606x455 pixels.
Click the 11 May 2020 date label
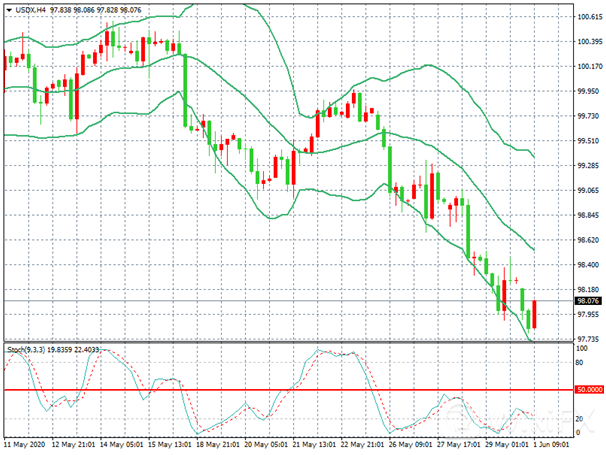point(26,443)
